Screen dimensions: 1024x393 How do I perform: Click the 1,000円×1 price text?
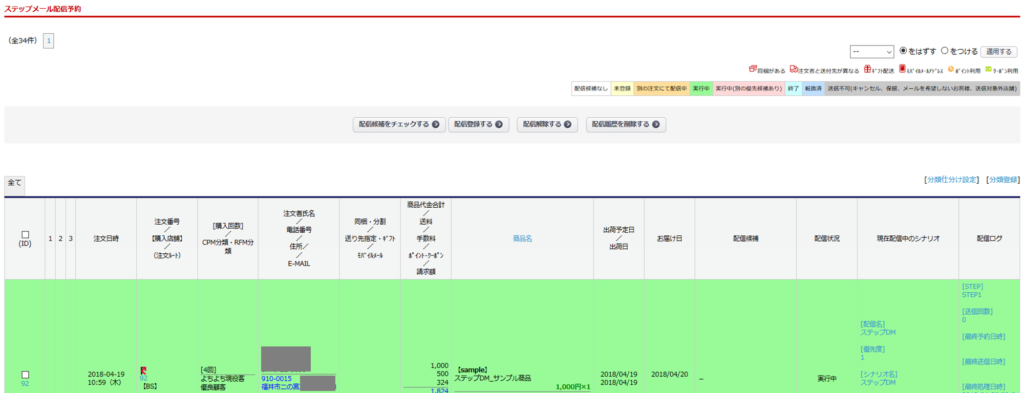[x=573, y=387]
